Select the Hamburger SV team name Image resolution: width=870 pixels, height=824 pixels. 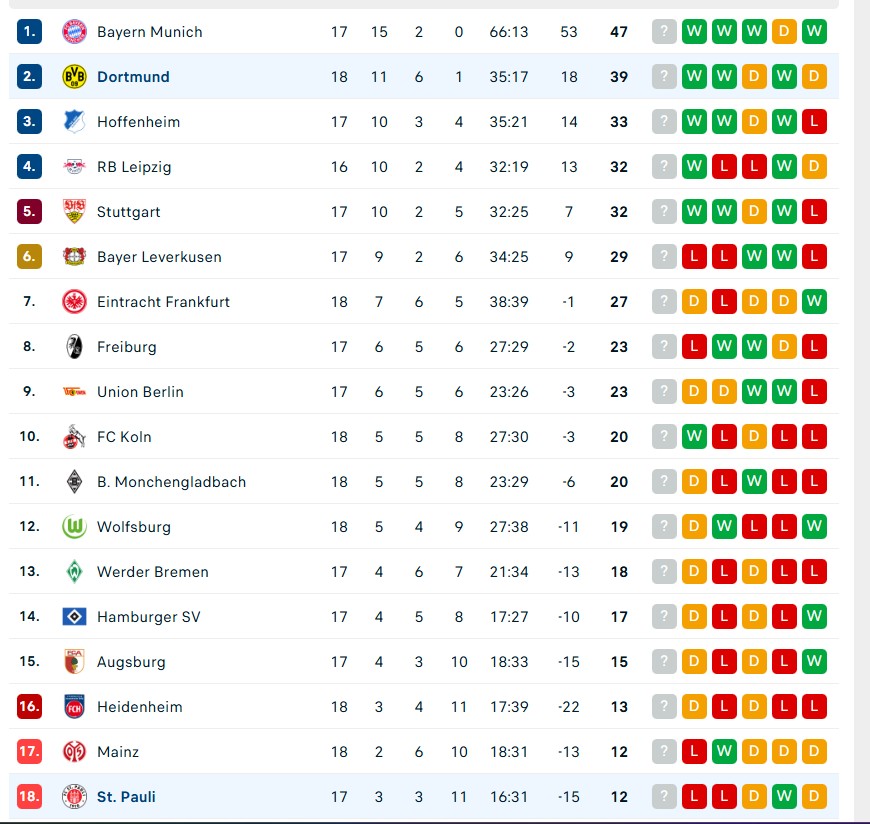pyautogui.click(x=148, y=617)
